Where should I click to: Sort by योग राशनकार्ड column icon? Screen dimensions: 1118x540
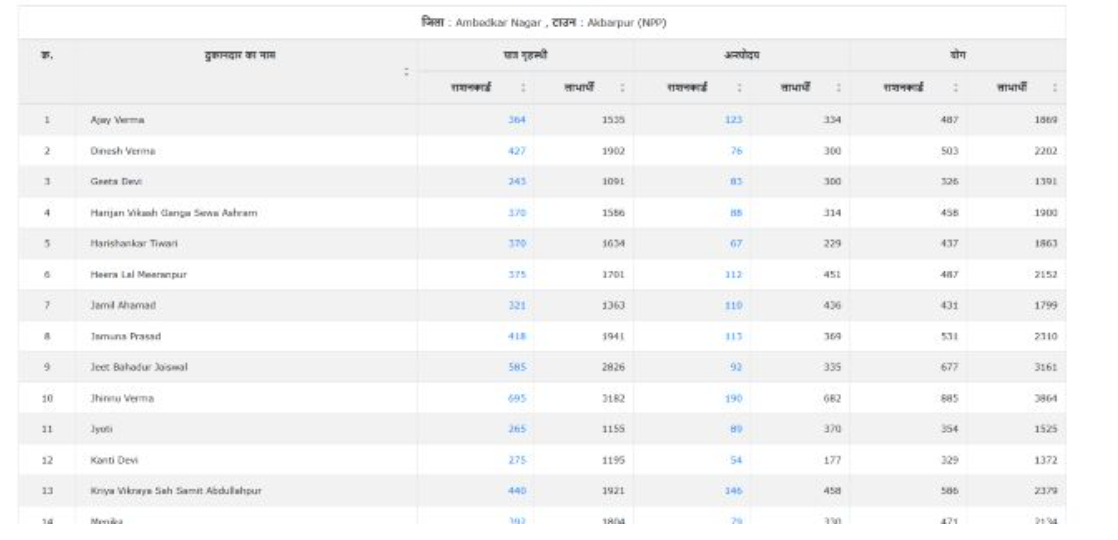954,88
